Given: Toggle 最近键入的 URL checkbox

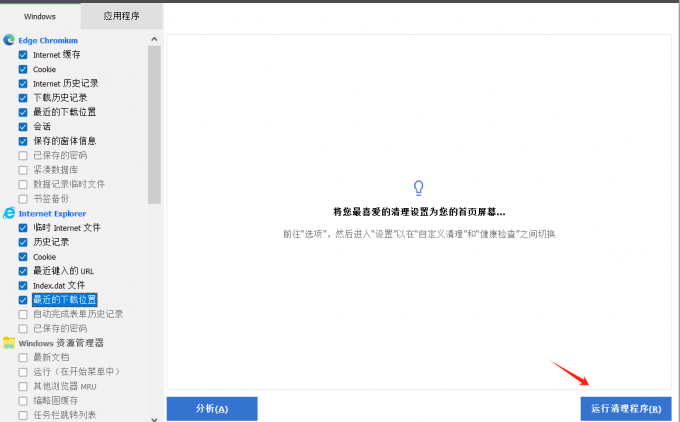Looking at the screenshot, I should coord(23,271).
